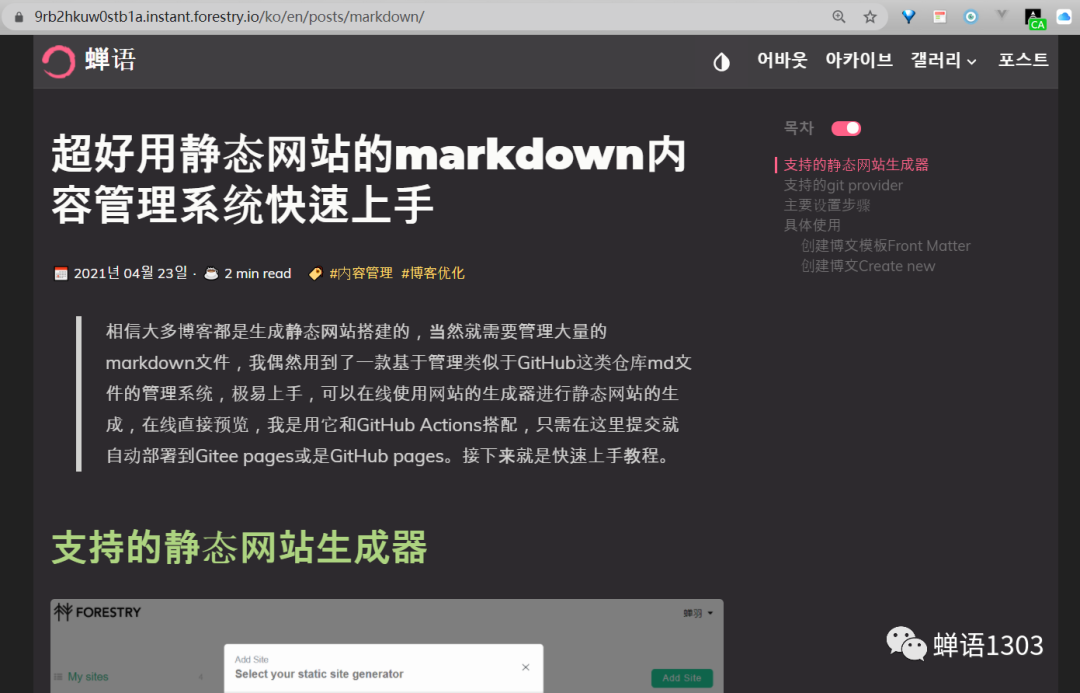Click the 蝉语 site title
This screenshot has height=693, width=1080.
pos(110,60)
